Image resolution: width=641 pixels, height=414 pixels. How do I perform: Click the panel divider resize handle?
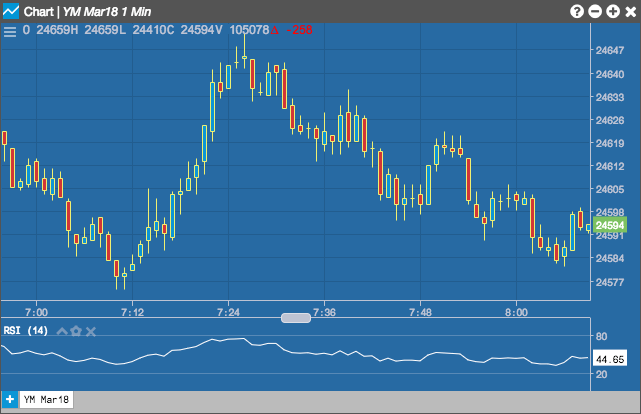[296, 318]
